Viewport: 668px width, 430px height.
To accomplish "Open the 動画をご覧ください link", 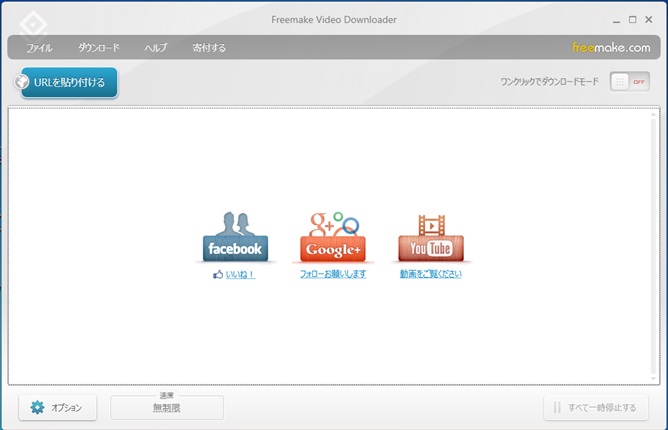I will [x=430, y=274].
